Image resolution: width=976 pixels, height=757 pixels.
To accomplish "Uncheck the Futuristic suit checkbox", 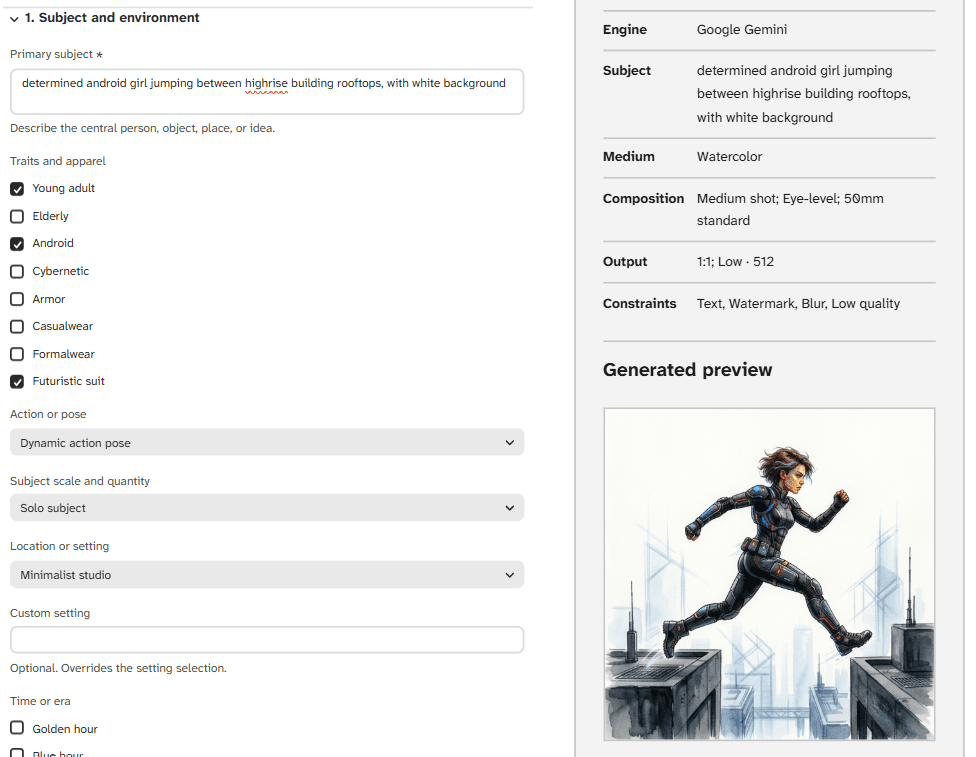I will [x=17, y=382].
